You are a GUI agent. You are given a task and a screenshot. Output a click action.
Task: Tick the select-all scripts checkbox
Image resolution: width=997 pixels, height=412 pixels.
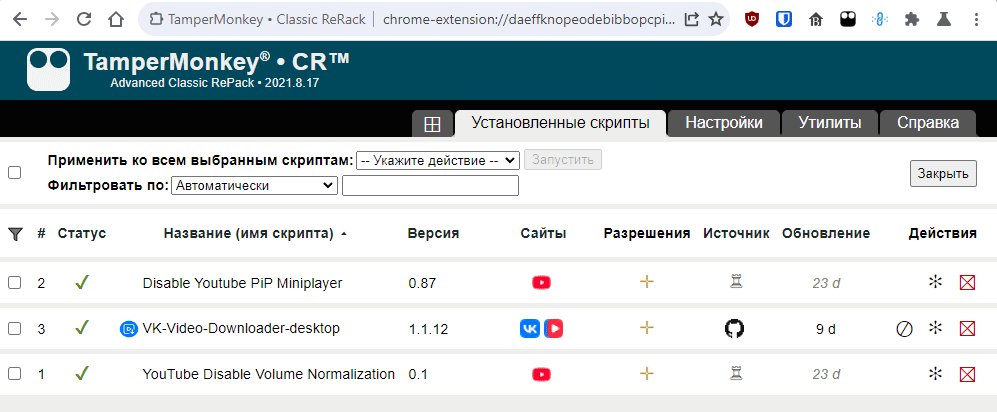(14, 172)
